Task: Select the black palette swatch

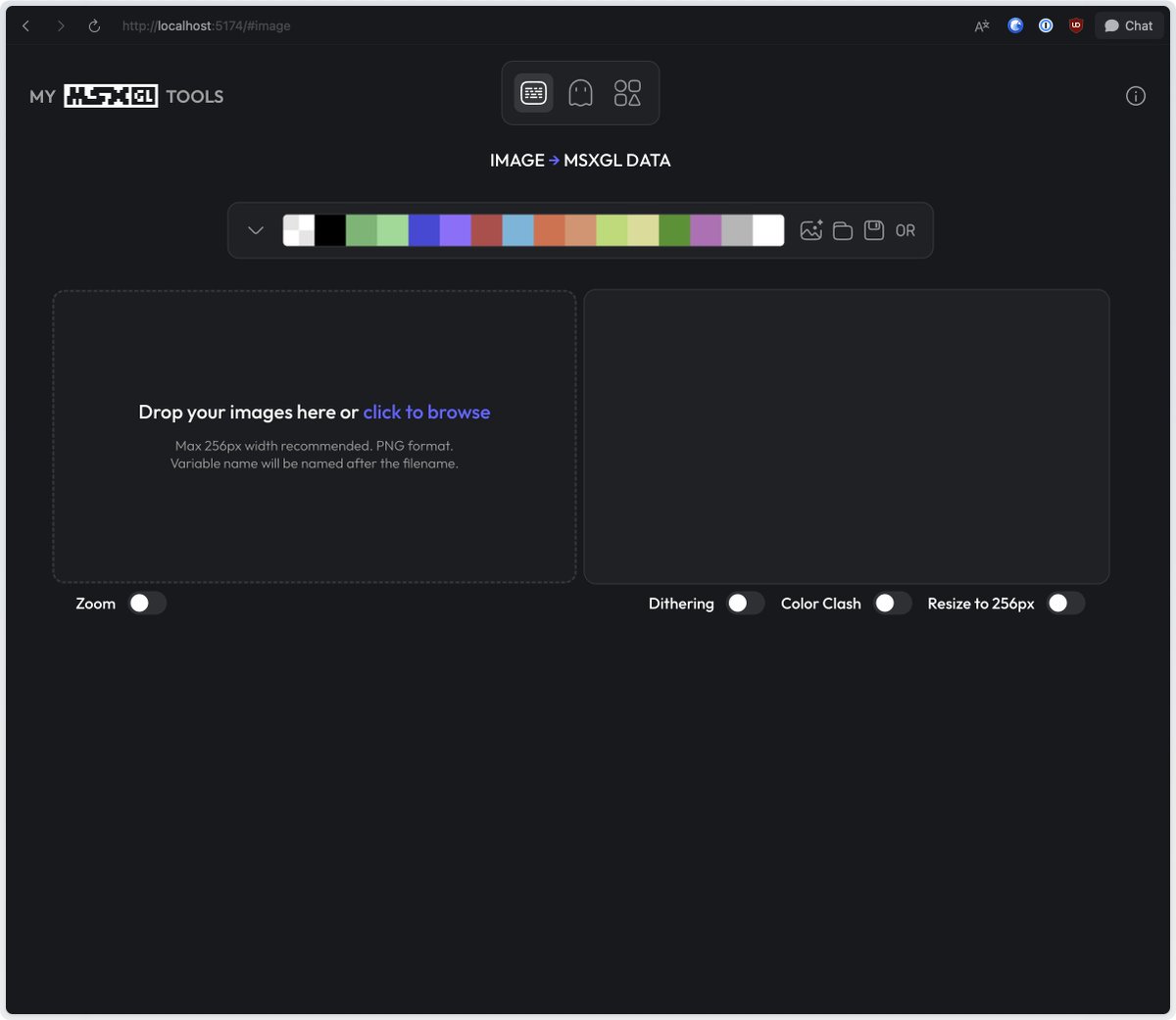Action: [330, 230]
